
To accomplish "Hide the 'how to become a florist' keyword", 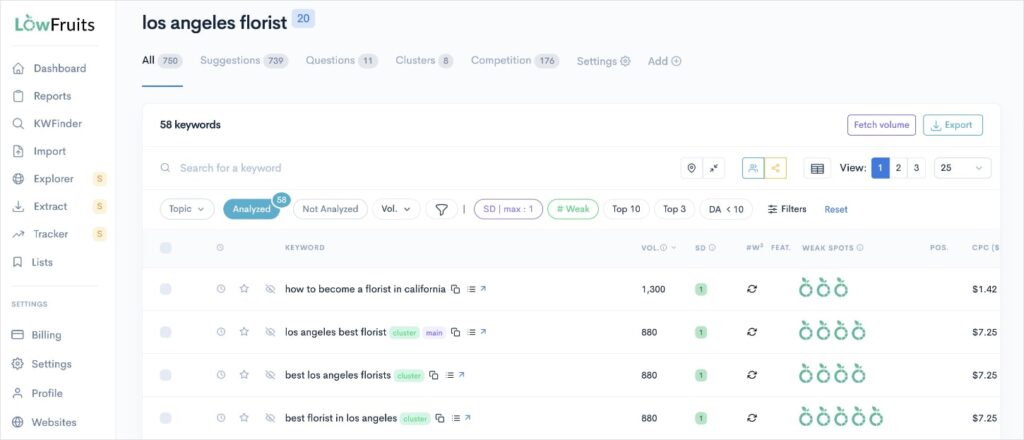I will click(270, 289).
